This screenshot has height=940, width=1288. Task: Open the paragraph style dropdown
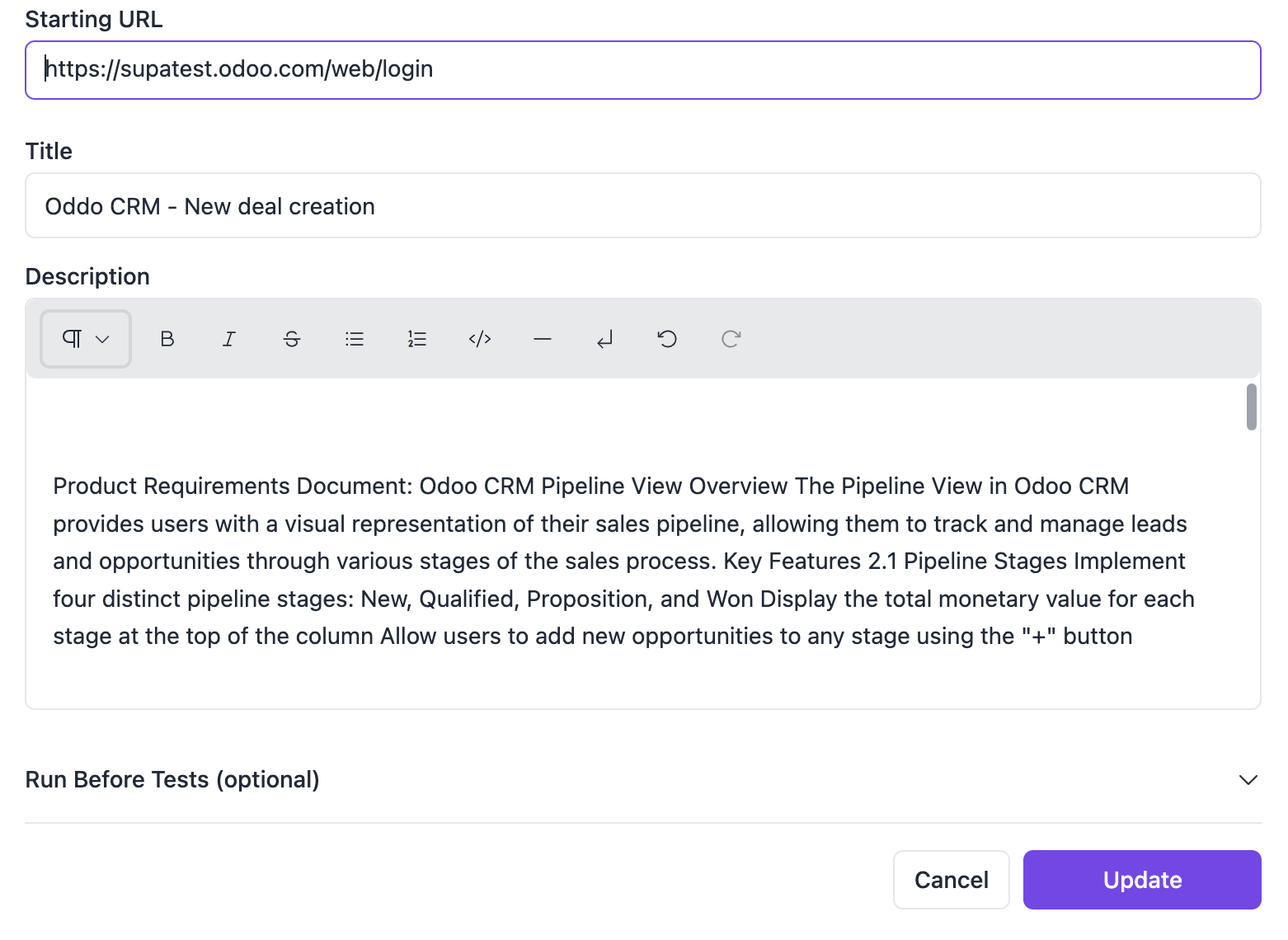pos(86,339)
